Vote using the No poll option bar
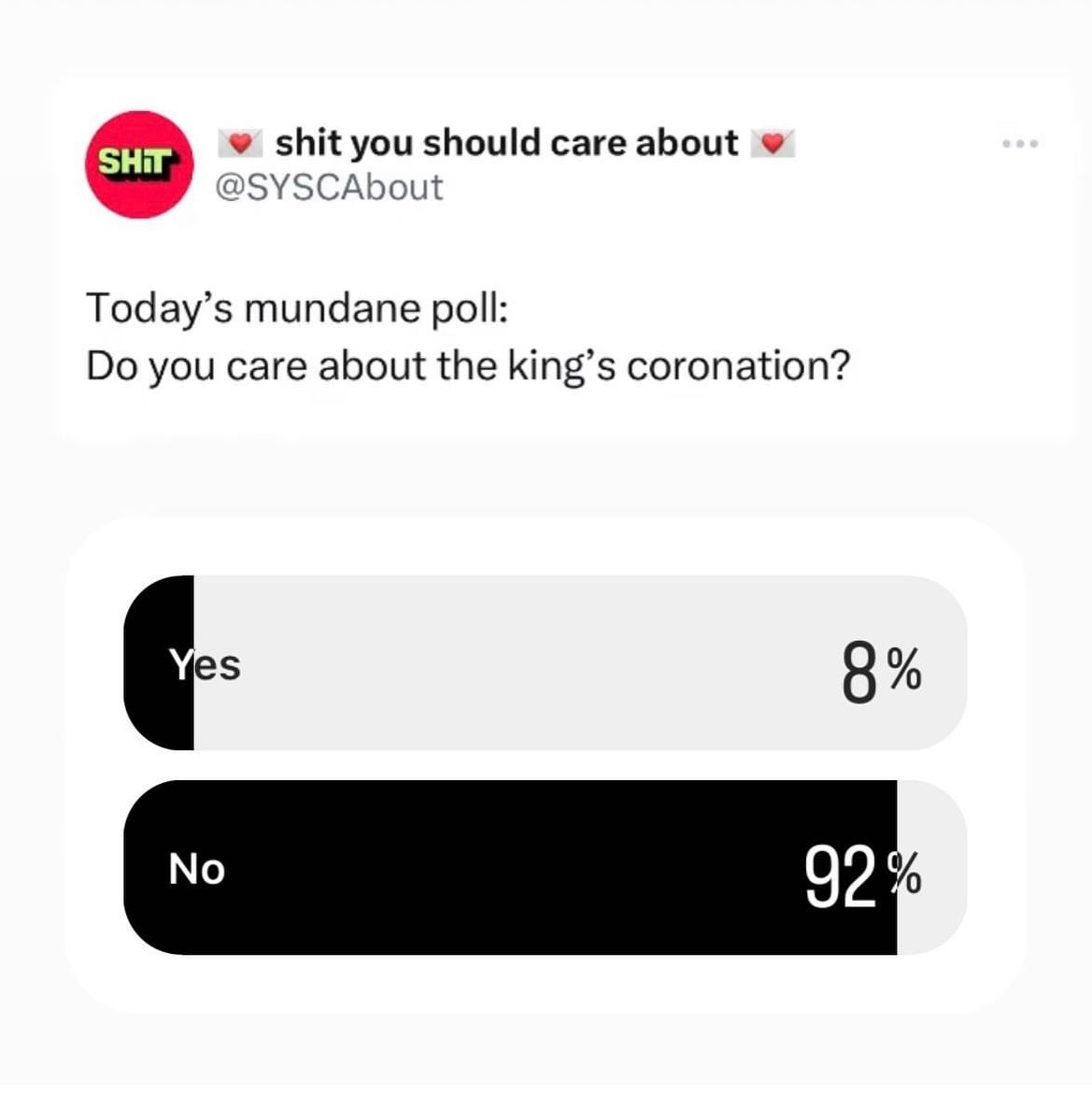The height and width of the screenshot is (1096, 1092). tap(545, 867)
